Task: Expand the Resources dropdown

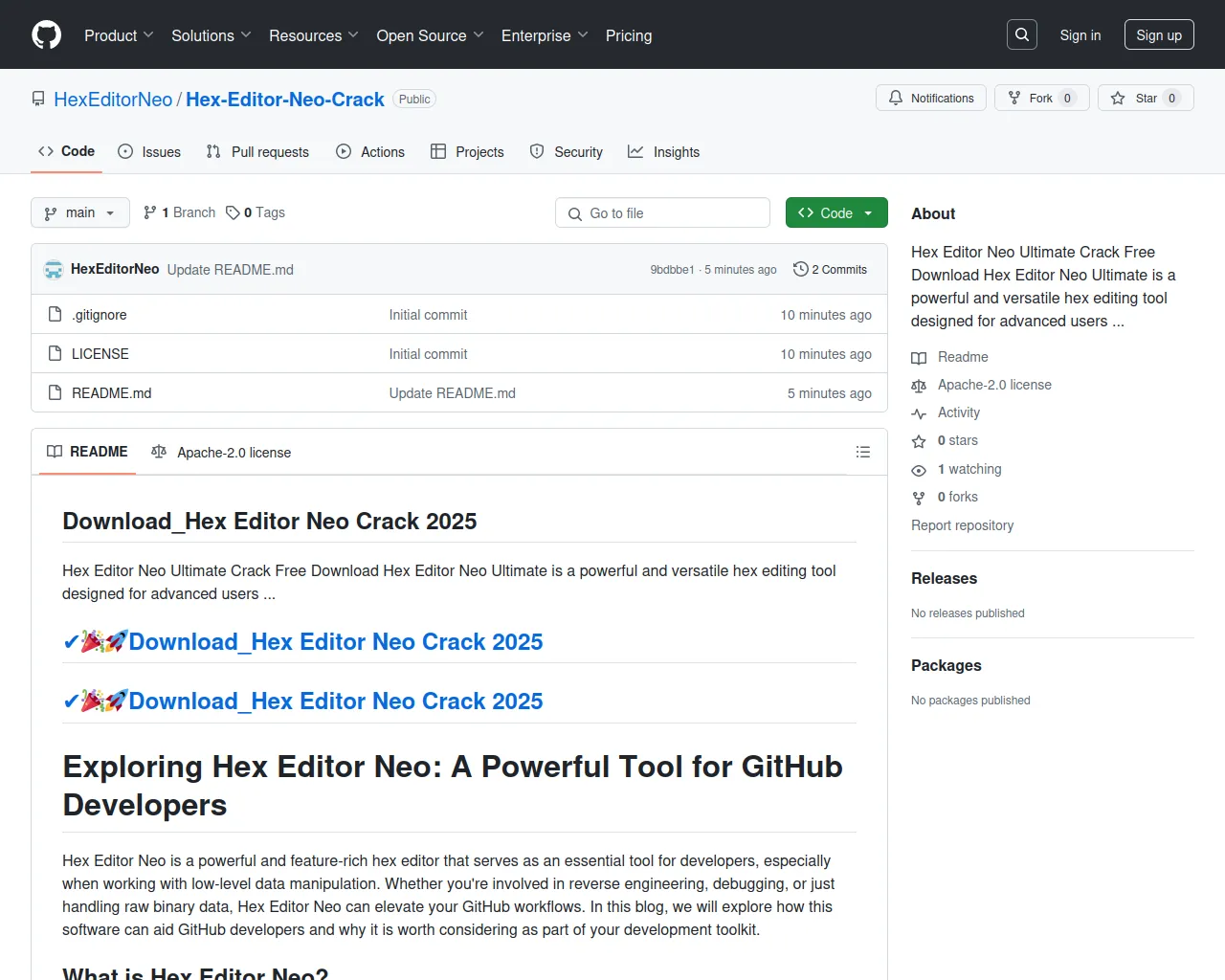Action: click(314, 35)
